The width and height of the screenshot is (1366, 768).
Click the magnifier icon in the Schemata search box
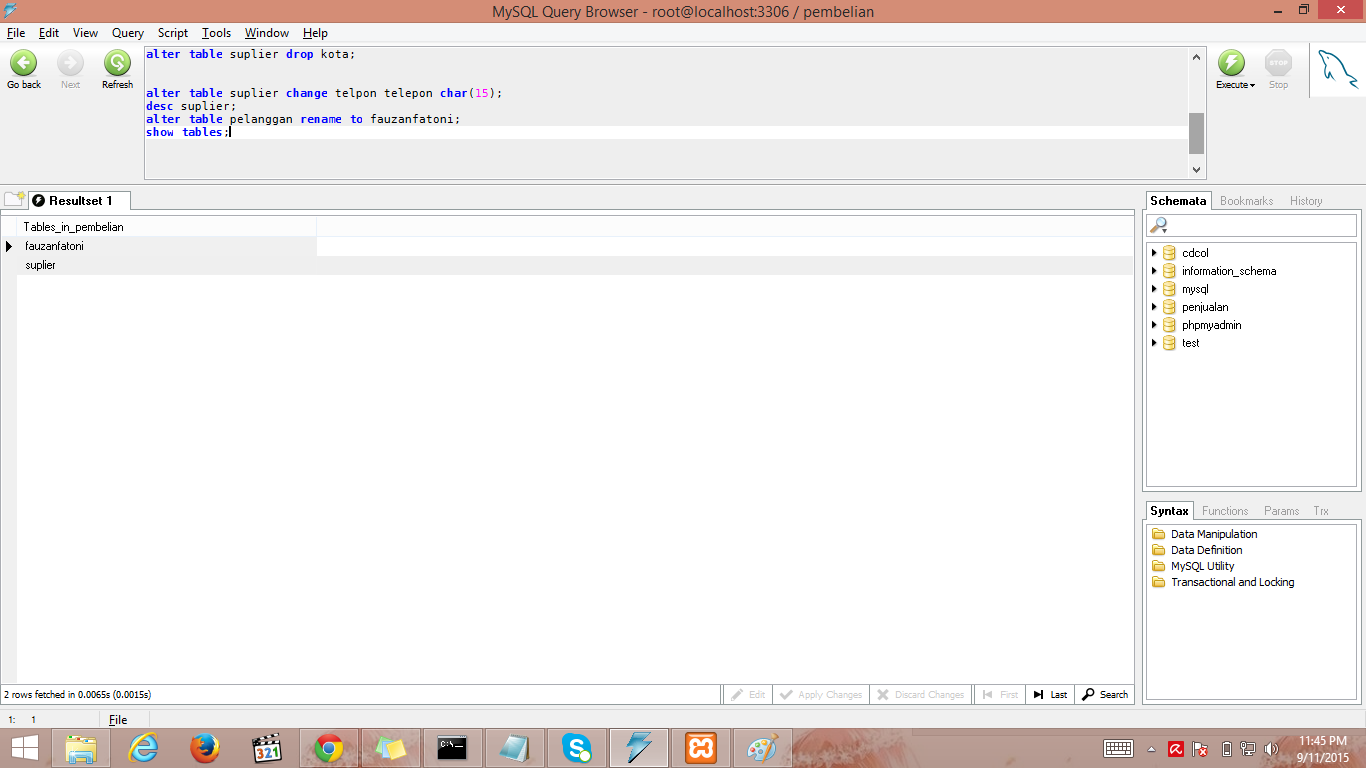[x=1157, y=224]
